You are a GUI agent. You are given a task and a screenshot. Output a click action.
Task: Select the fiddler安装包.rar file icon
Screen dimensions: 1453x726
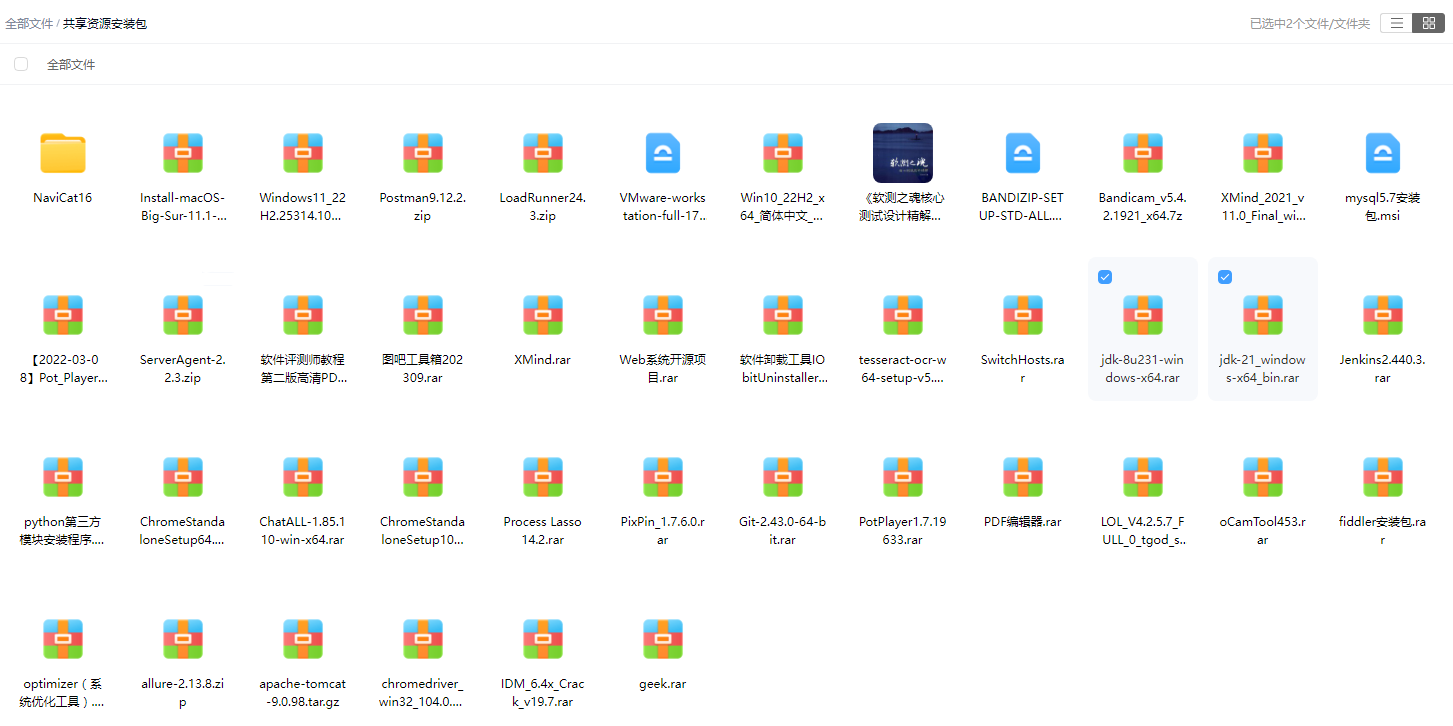[x=1382, y=477]
